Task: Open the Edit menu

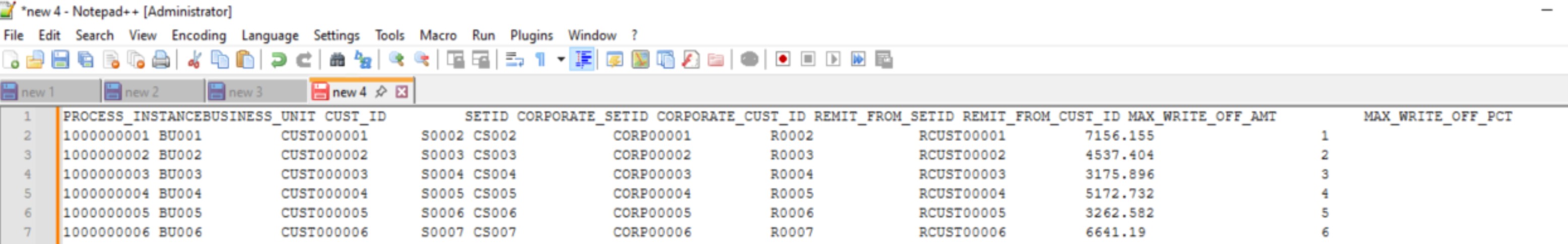Action: point(49,35)
